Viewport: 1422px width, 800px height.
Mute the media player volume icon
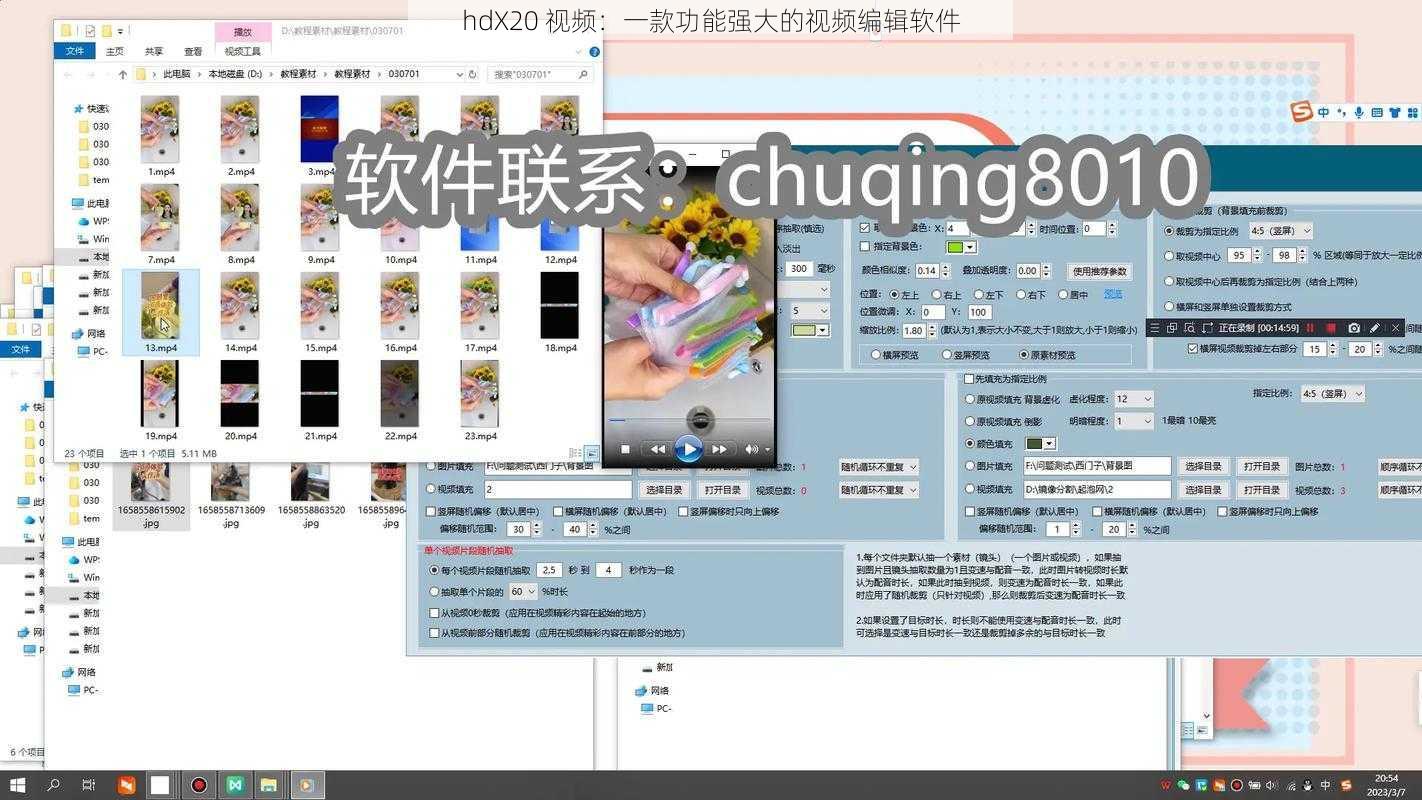pos(751,450)
